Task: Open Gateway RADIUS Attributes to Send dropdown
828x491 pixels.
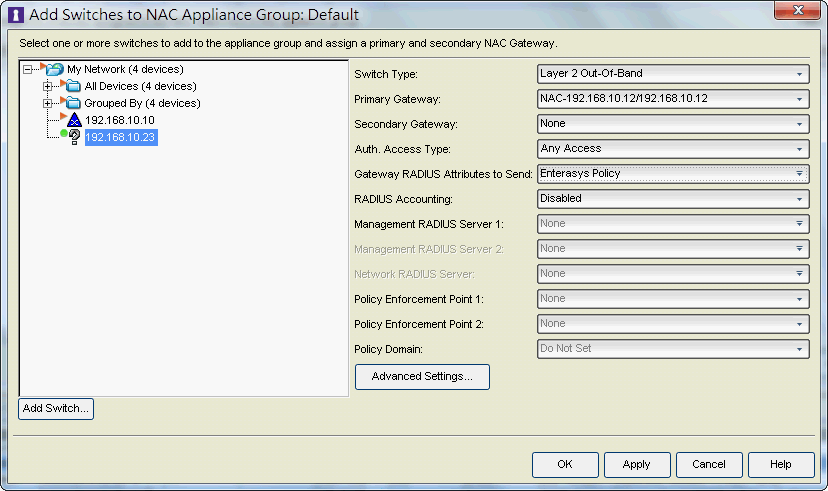Action: tap(673, 174)
